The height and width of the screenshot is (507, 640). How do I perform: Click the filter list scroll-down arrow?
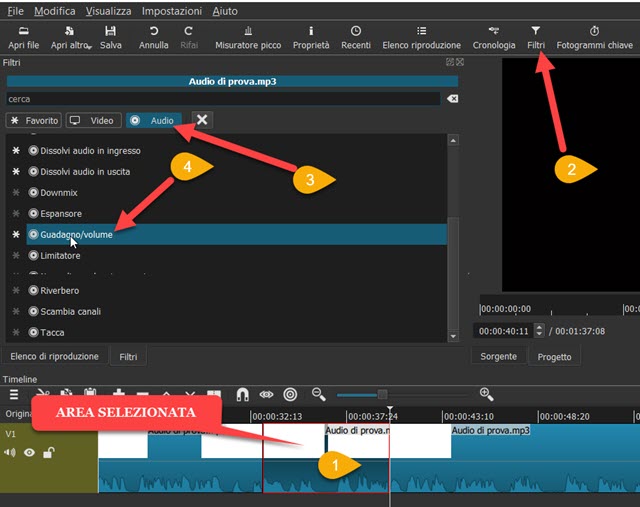coord(453,336)
